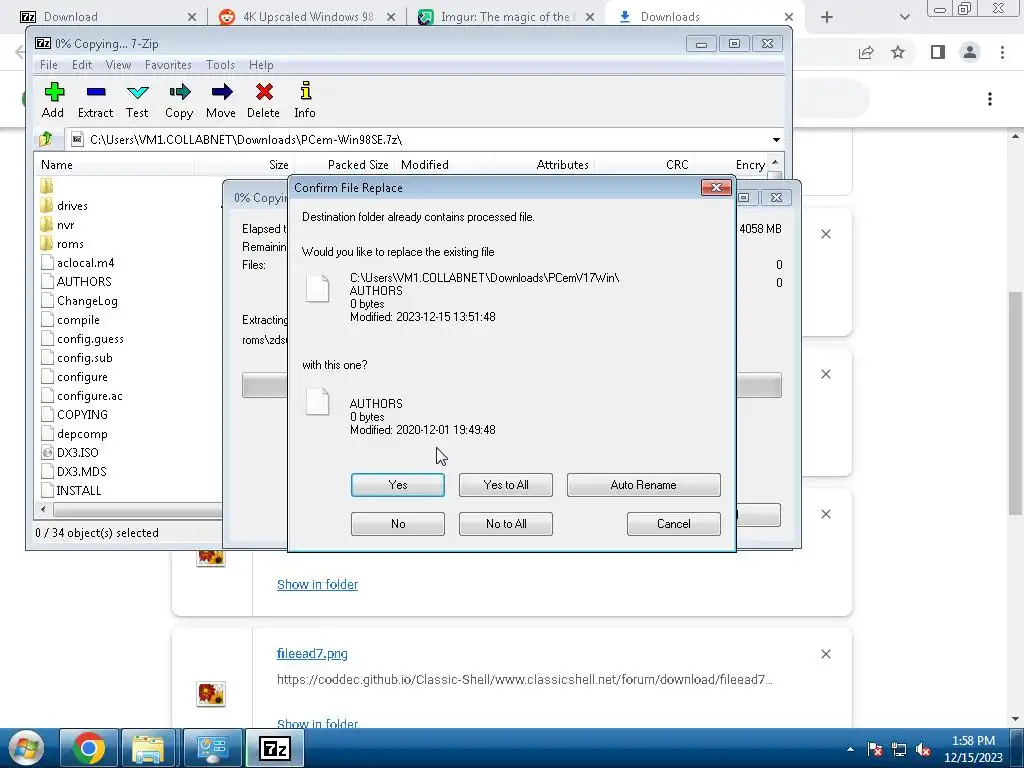
Task: Open Chrome tab search dropdown
Action: click(904, 17)
